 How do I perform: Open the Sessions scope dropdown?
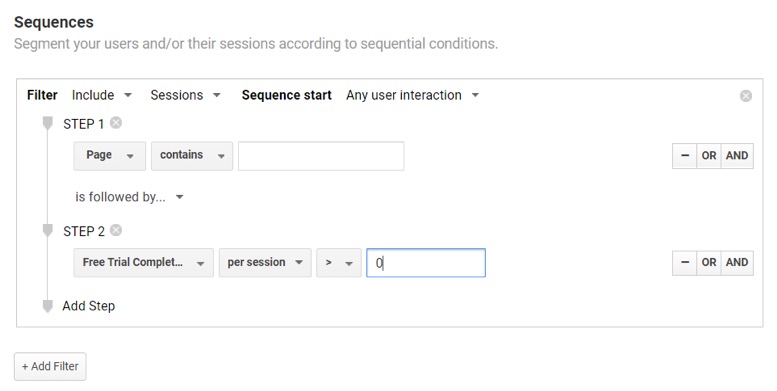point(185,95)
